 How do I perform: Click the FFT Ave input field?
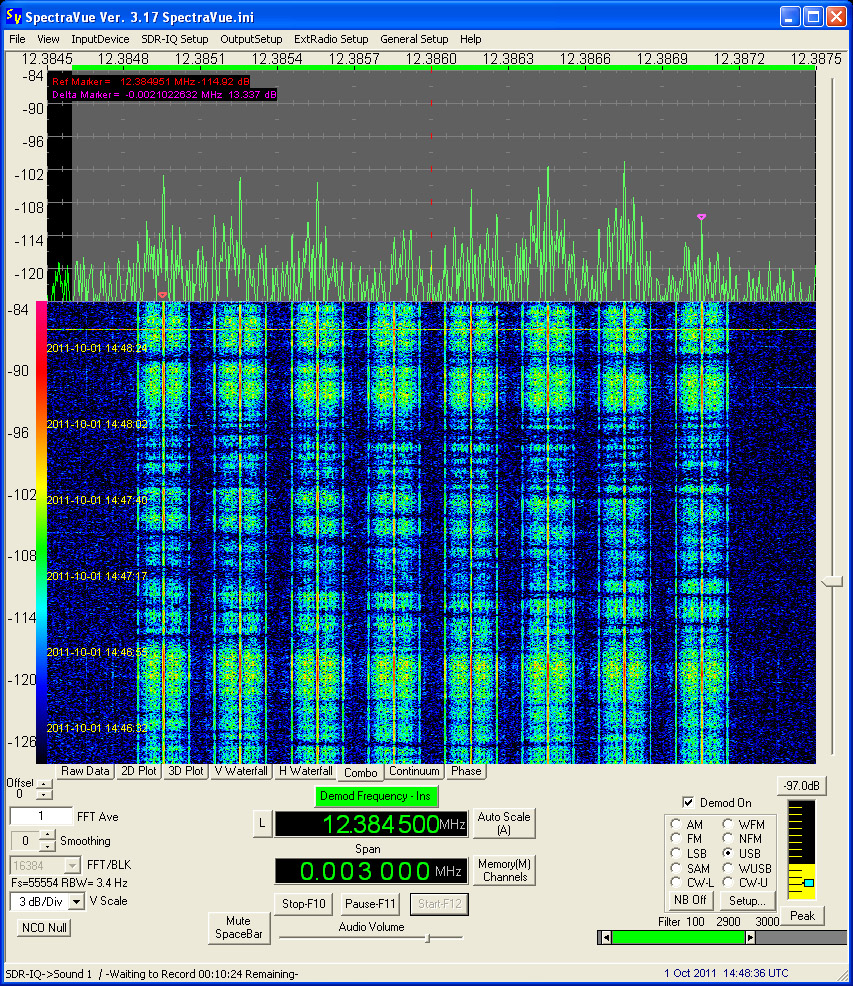[41, 816]
